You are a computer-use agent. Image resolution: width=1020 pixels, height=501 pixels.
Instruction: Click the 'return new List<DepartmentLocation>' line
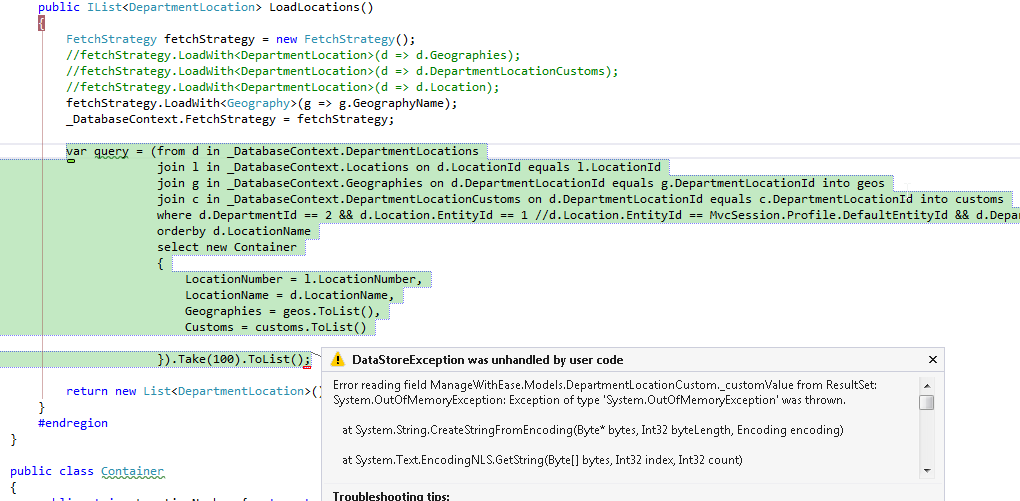[x=194, y=391]
